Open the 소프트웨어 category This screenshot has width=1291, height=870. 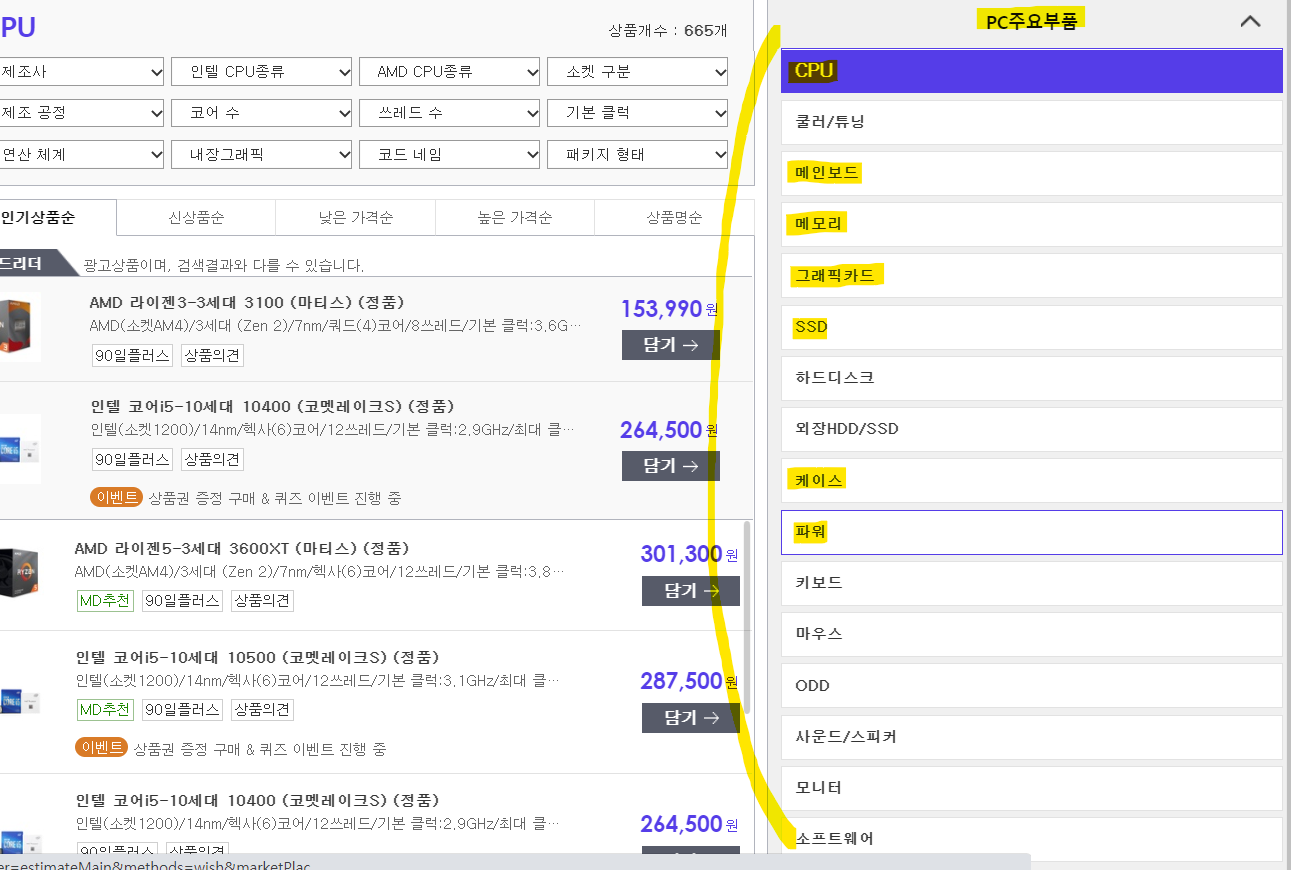[1032, 839]
